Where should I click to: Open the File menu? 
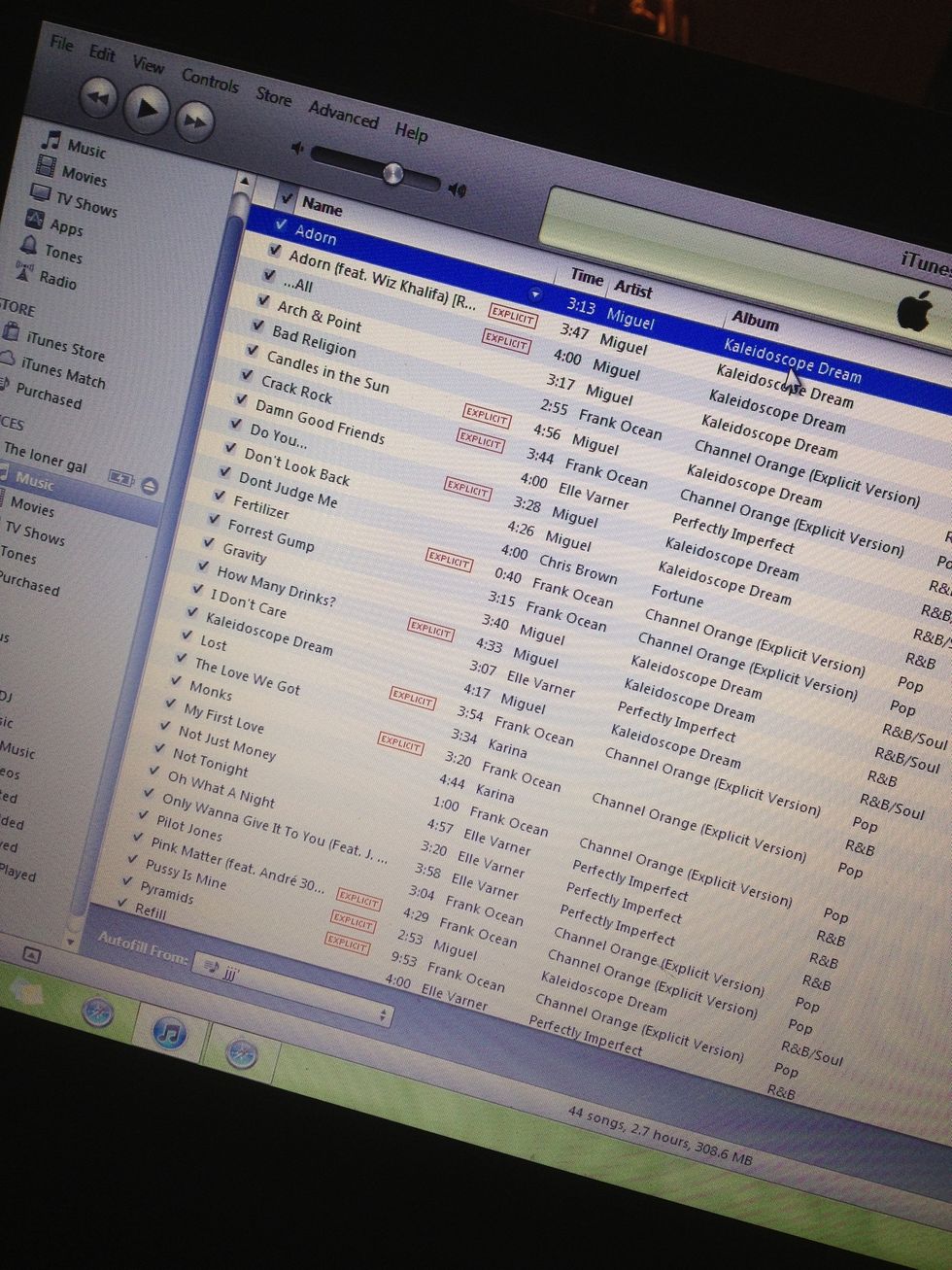62,44
